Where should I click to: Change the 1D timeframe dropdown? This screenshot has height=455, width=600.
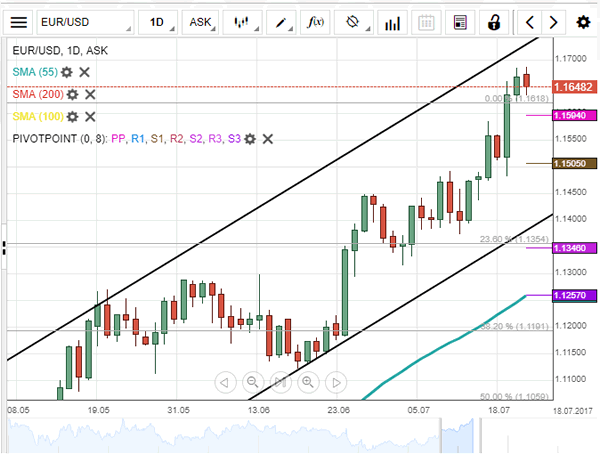click(158, 23)
